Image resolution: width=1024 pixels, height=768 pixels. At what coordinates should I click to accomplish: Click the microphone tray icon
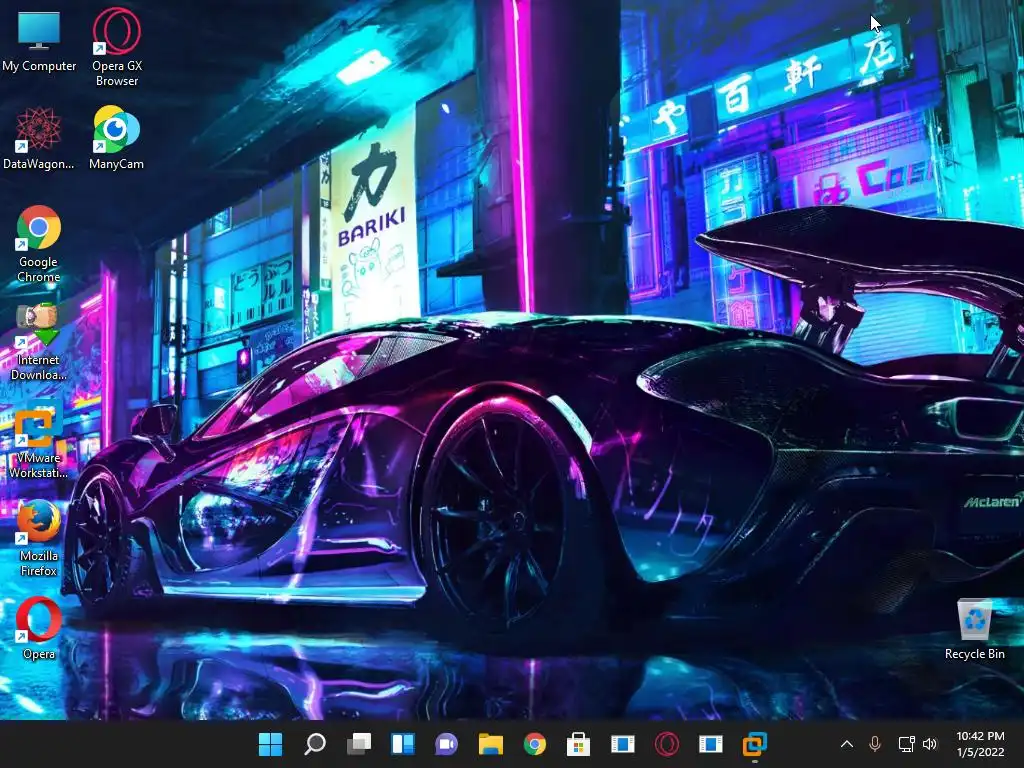[875, 744]
